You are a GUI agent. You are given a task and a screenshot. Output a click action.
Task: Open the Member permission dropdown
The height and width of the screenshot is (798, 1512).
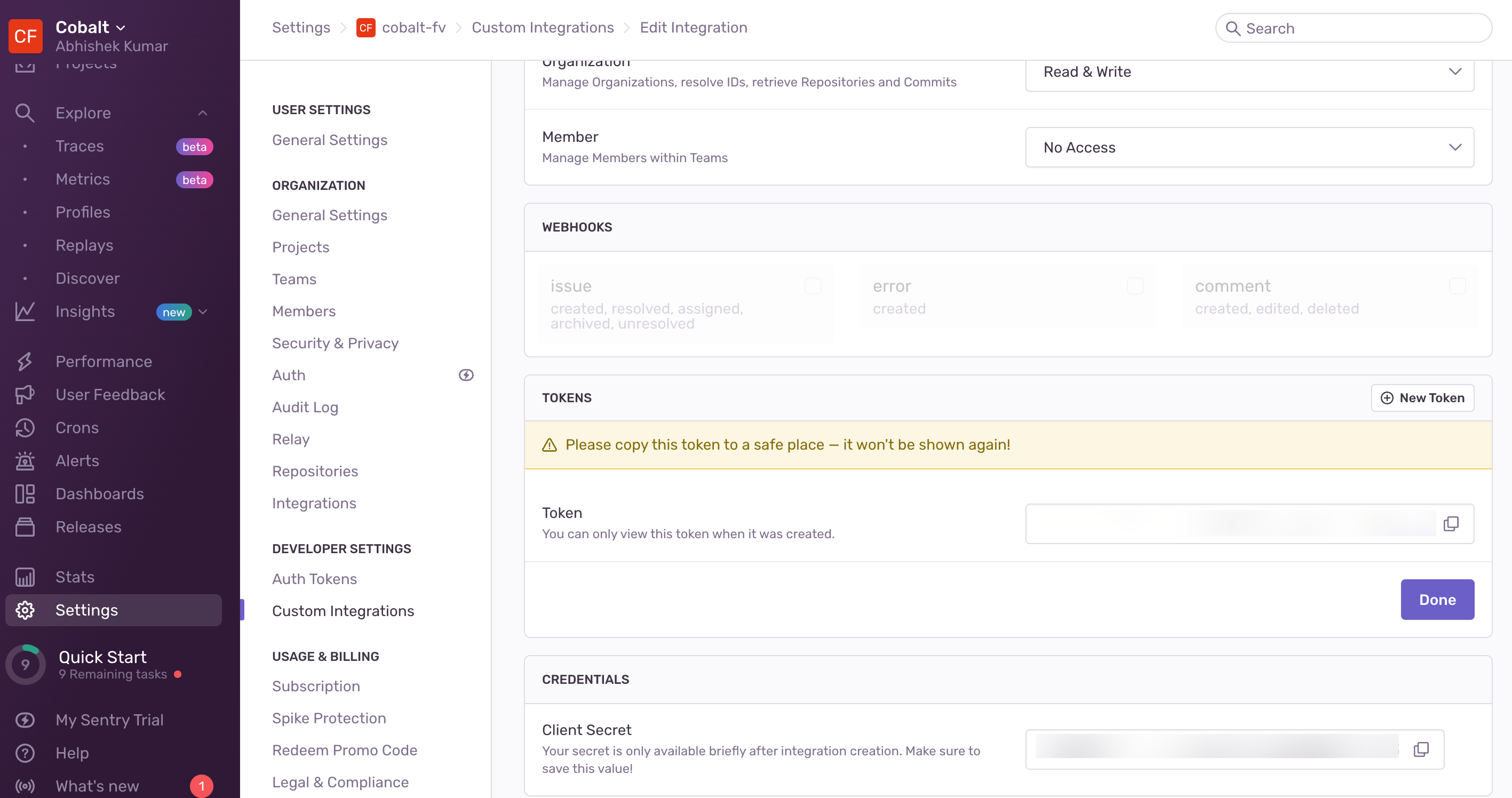coord(1249,147)
